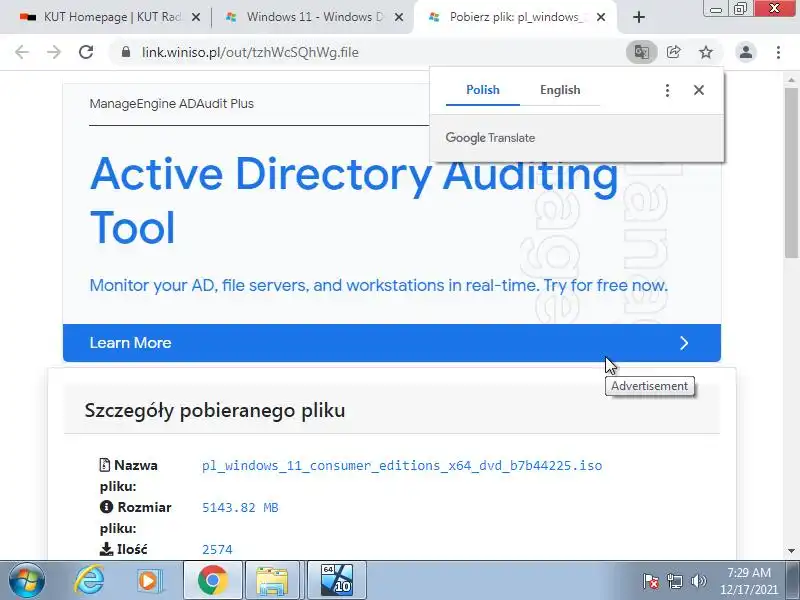This screenshot has width=800, height=600.
Task: Open Windows Media Player from taskbar
Action: [x=149, y=581]
